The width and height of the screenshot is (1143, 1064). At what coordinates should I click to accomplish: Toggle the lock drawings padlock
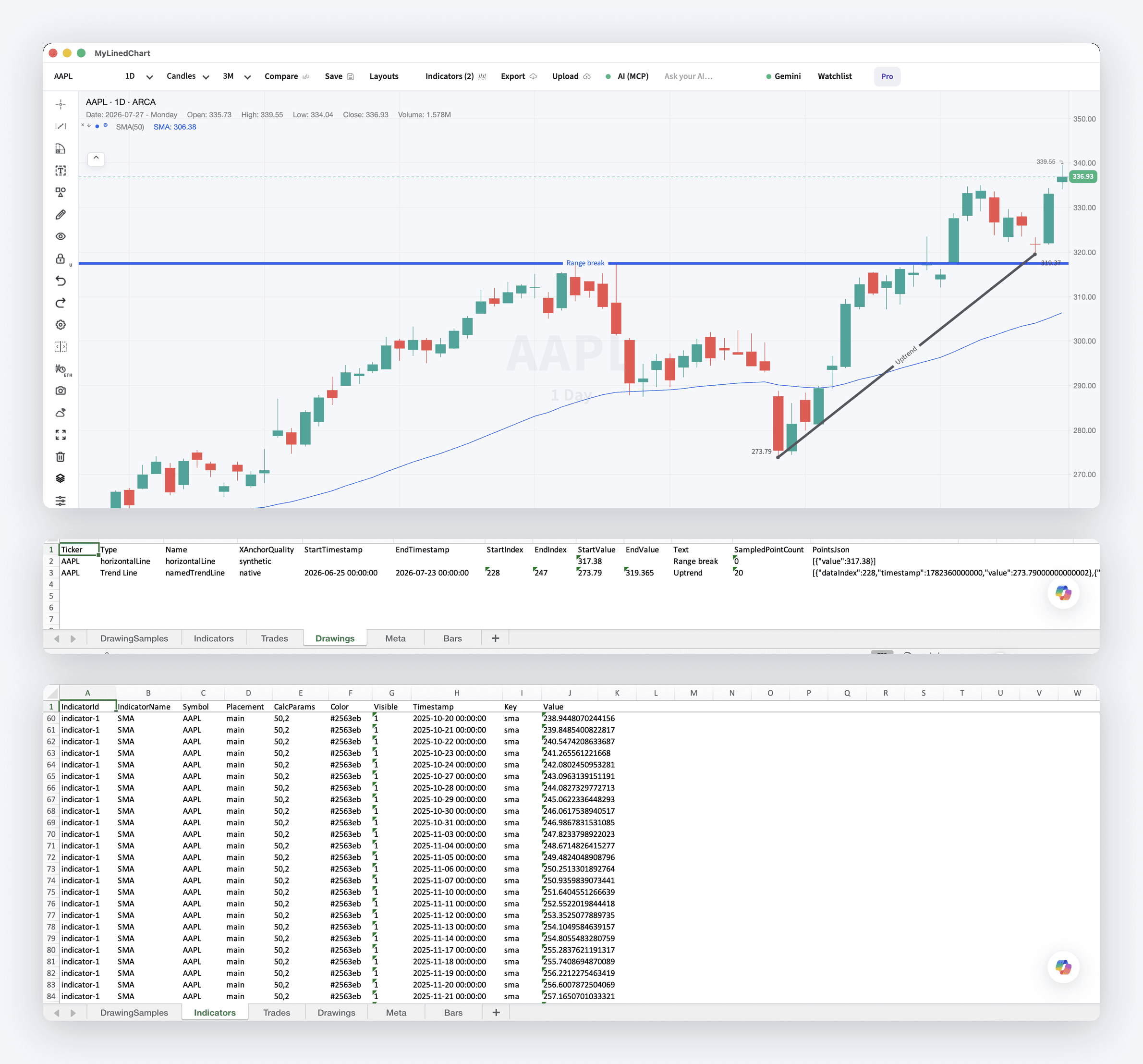pos(61,259)
